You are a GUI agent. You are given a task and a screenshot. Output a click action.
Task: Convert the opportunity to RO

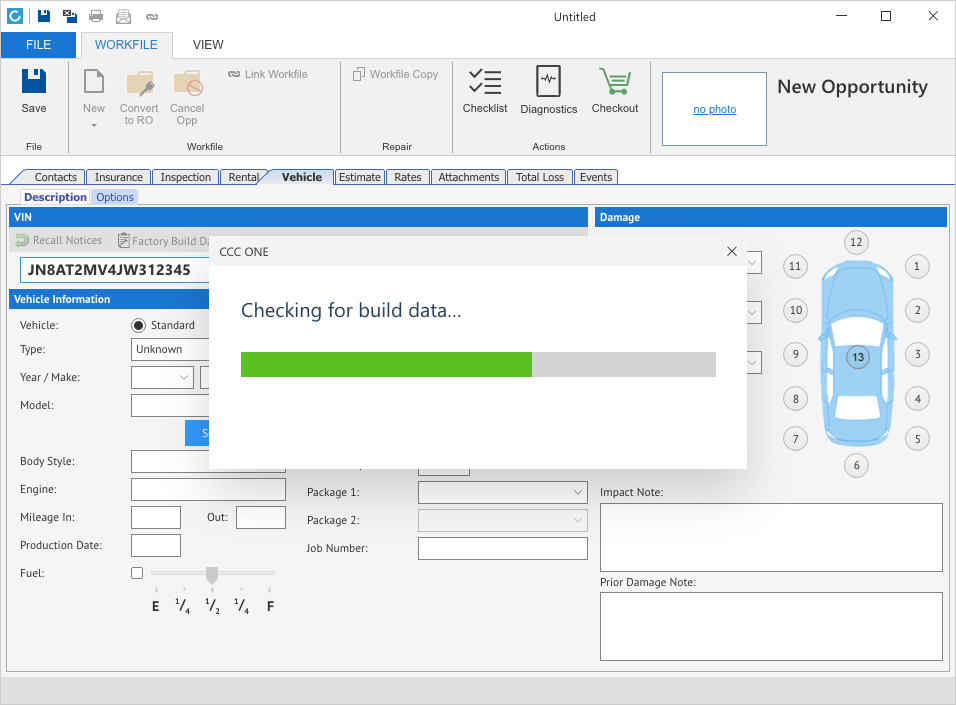pos(139,98)
